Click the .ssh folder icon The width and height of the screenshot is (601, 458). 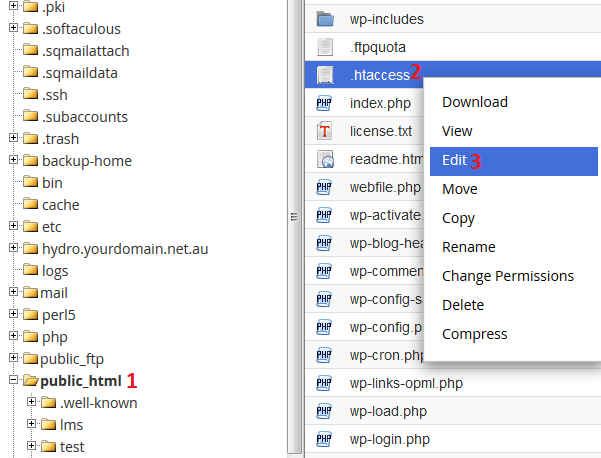pyautogui.click(x=30, y=94)
